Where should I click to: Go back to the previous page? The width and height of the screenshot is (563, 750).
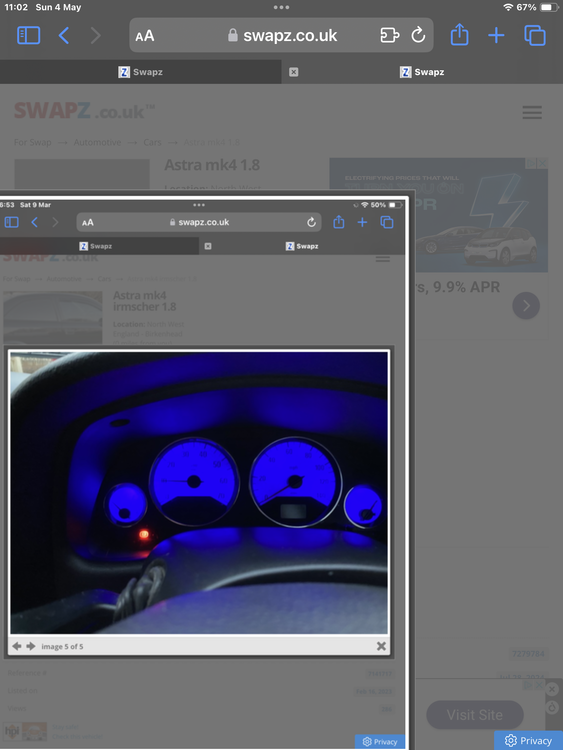pos(64,35)
